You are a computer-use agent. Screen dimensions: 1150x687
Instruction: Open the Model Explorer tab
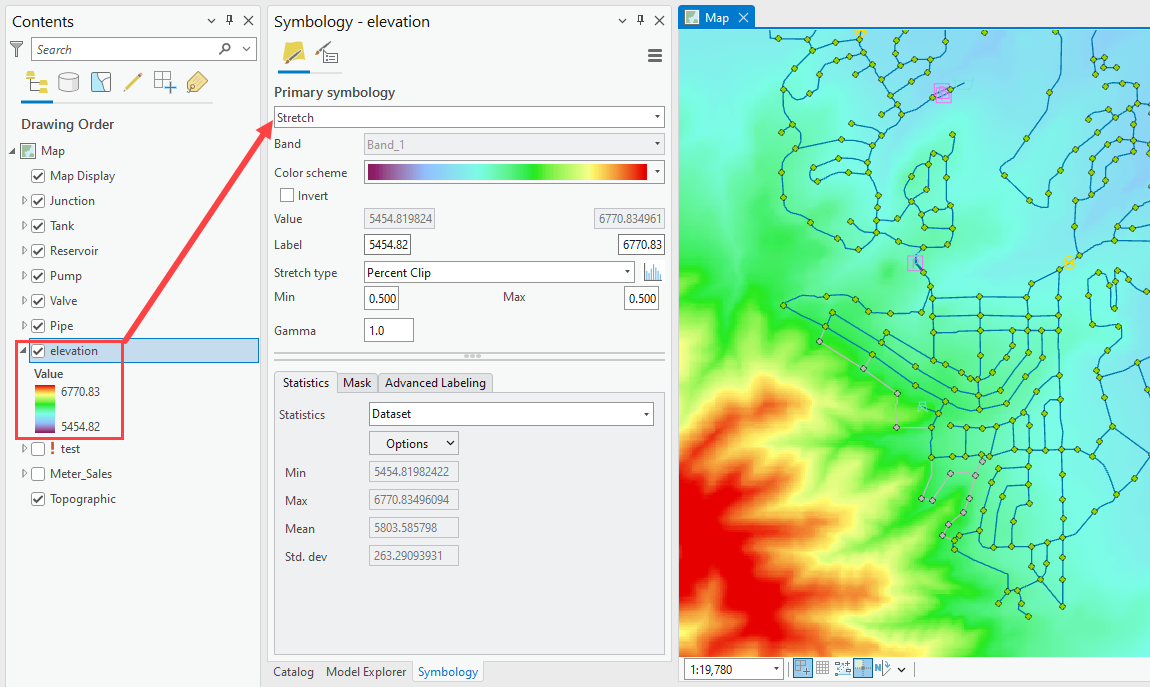coord(366,672)
